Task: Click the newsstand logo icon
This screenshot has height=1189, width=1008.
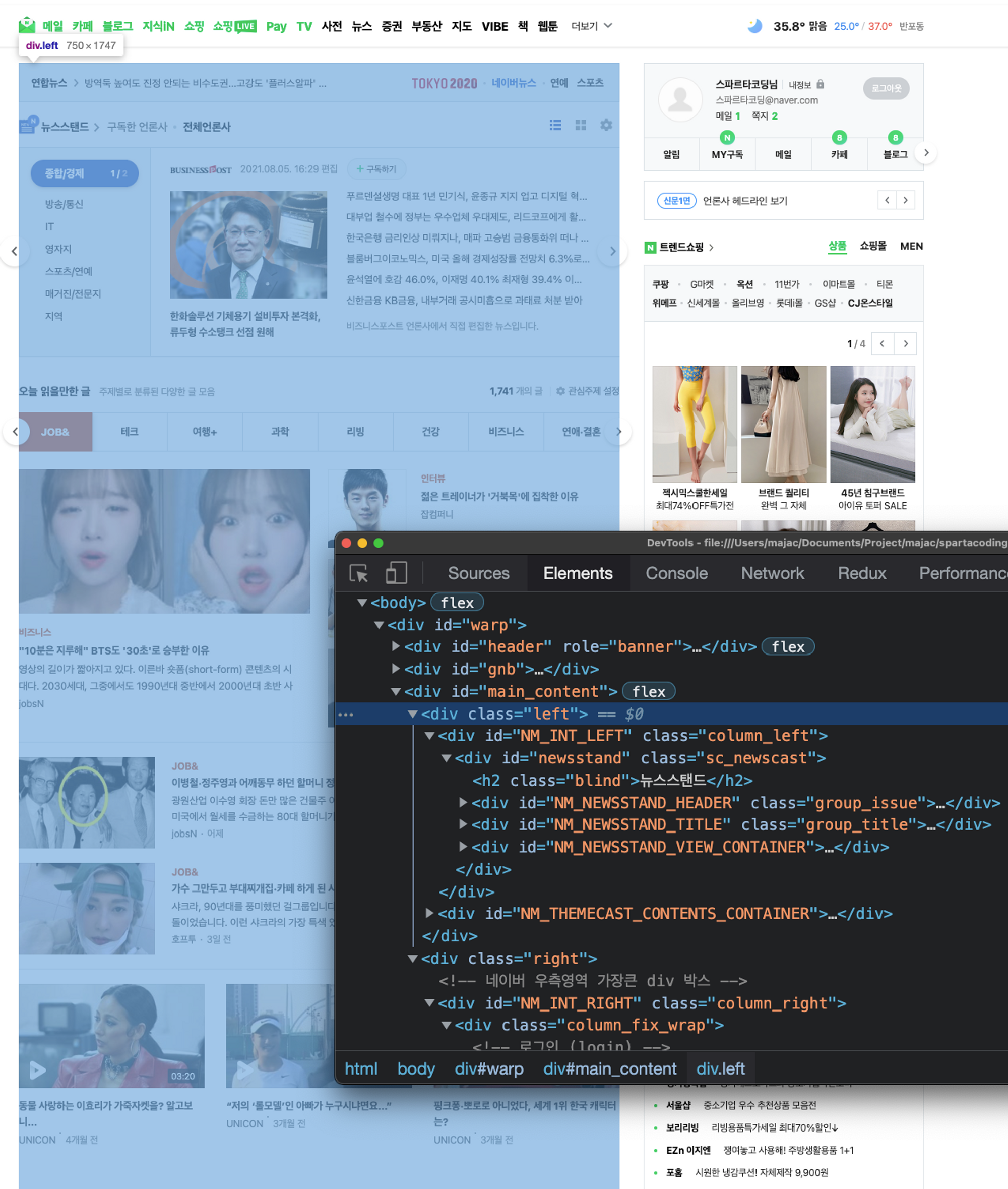Action: (29, 125)
